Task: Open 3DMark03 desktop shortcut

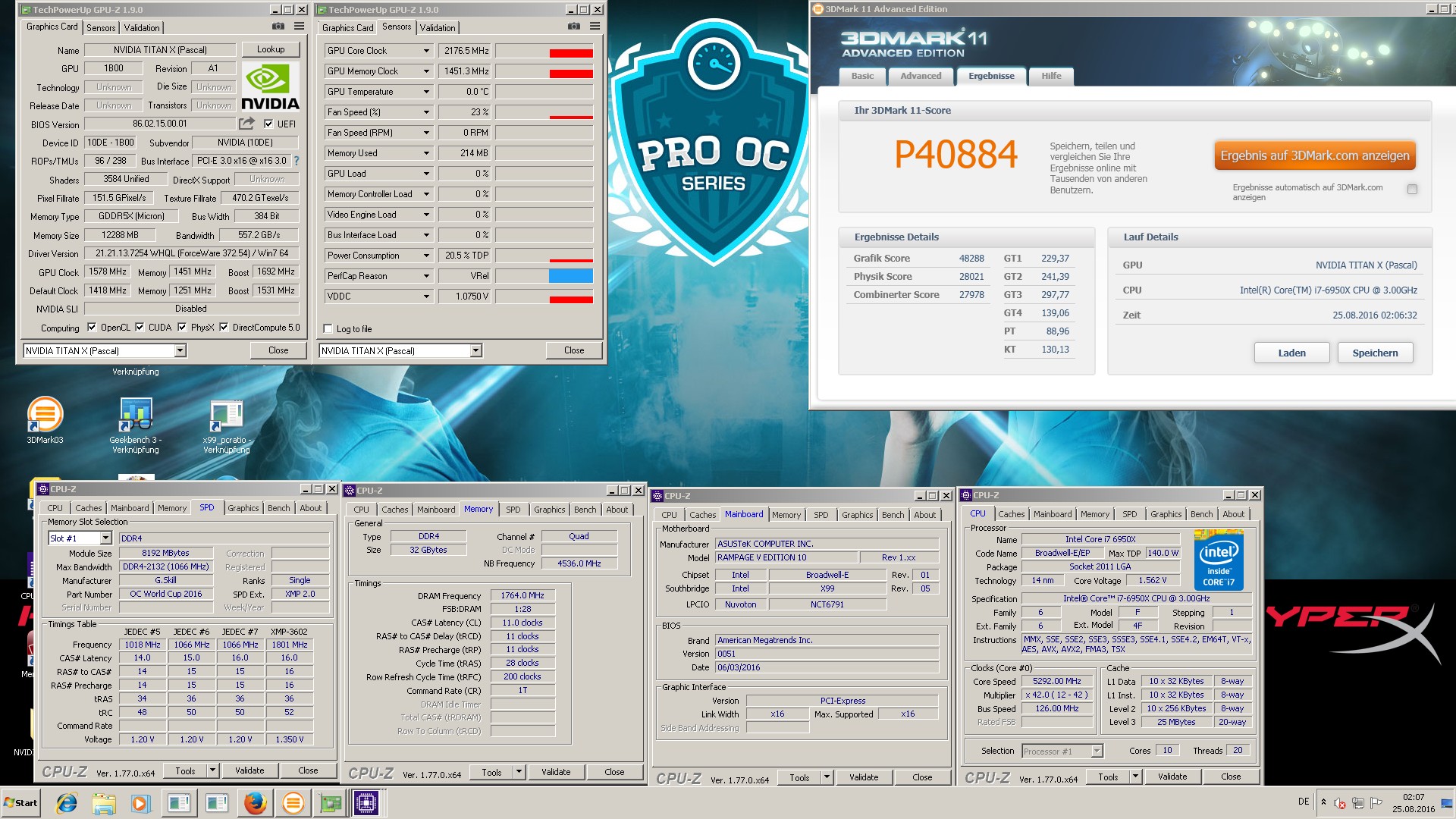Action: tap(45, 419)
